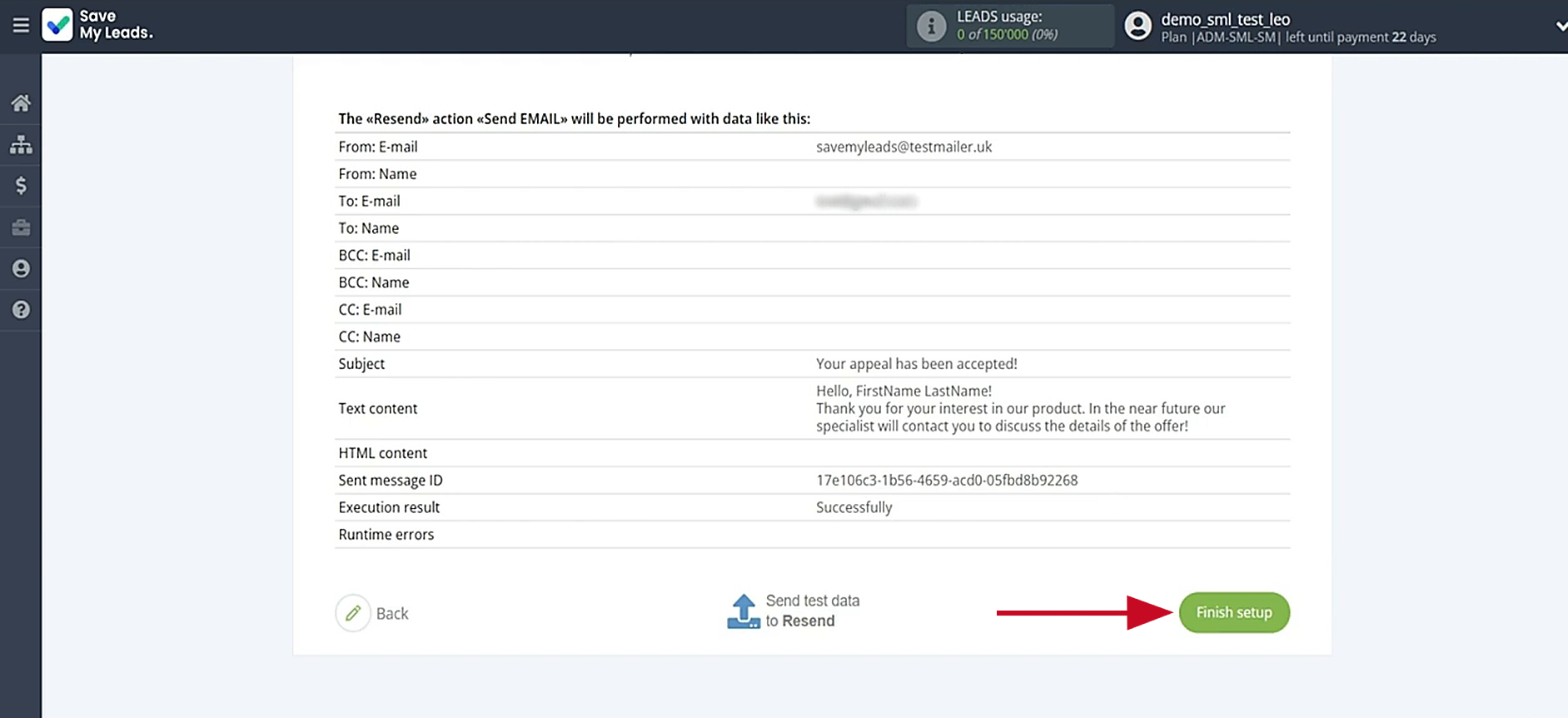Screen dimensions: 1568x718
Task: Click the 'BCC: E-mail' label
Action: [374, 256]
